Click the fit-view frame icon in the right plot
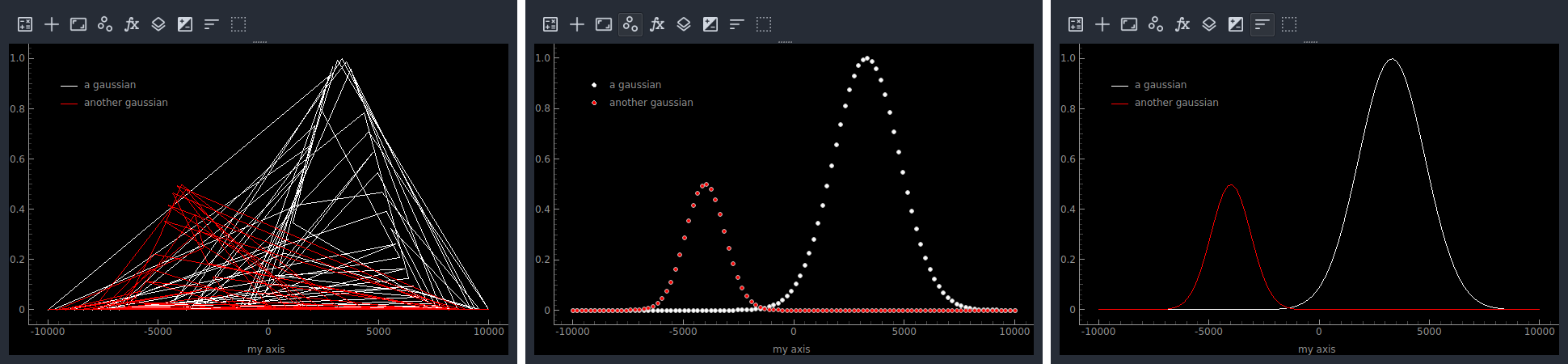Viewport: 1568px width, 364px height. (x=1129, y=24)
